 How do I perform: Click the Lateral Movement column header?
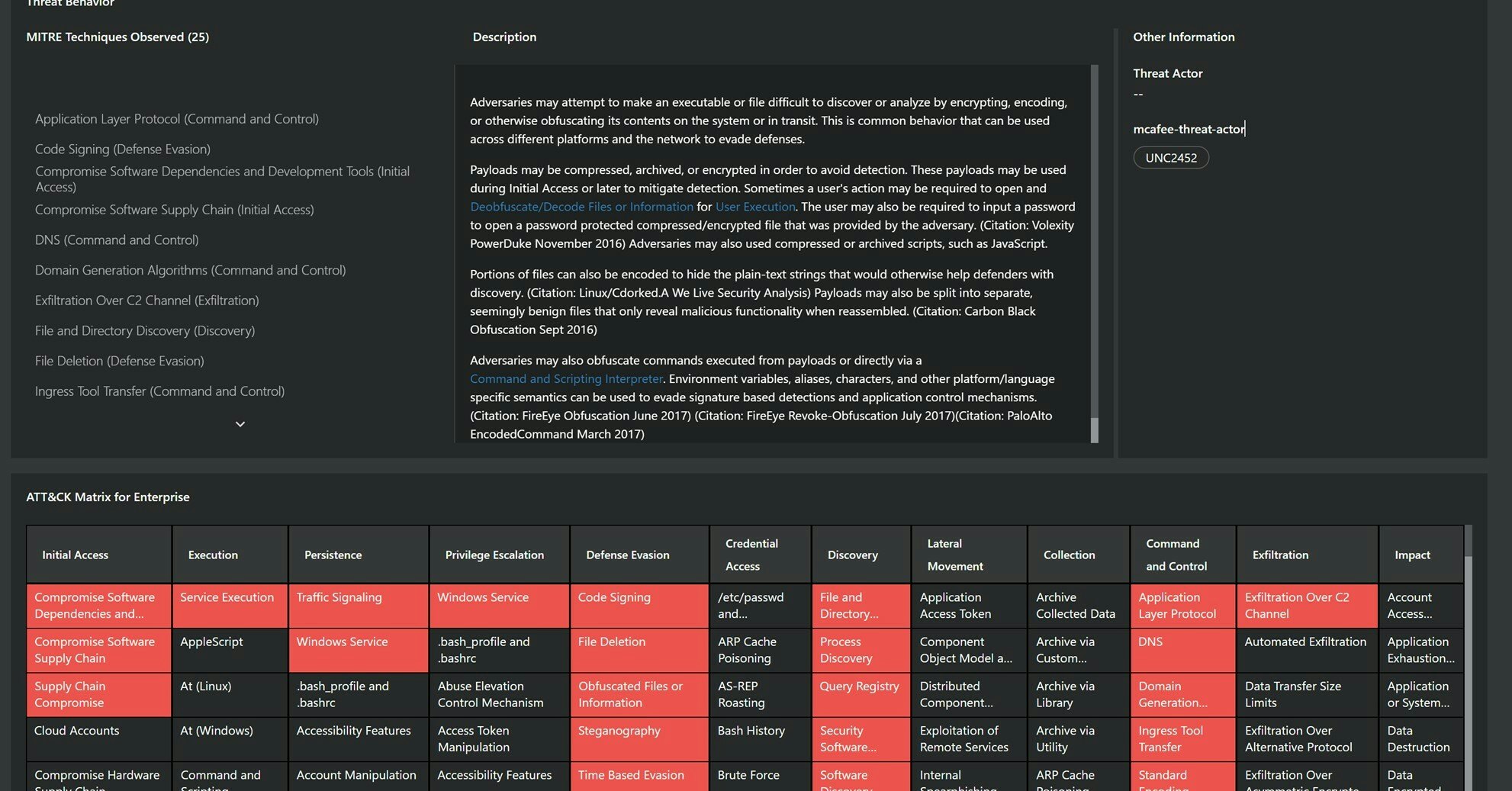point(970,555)
